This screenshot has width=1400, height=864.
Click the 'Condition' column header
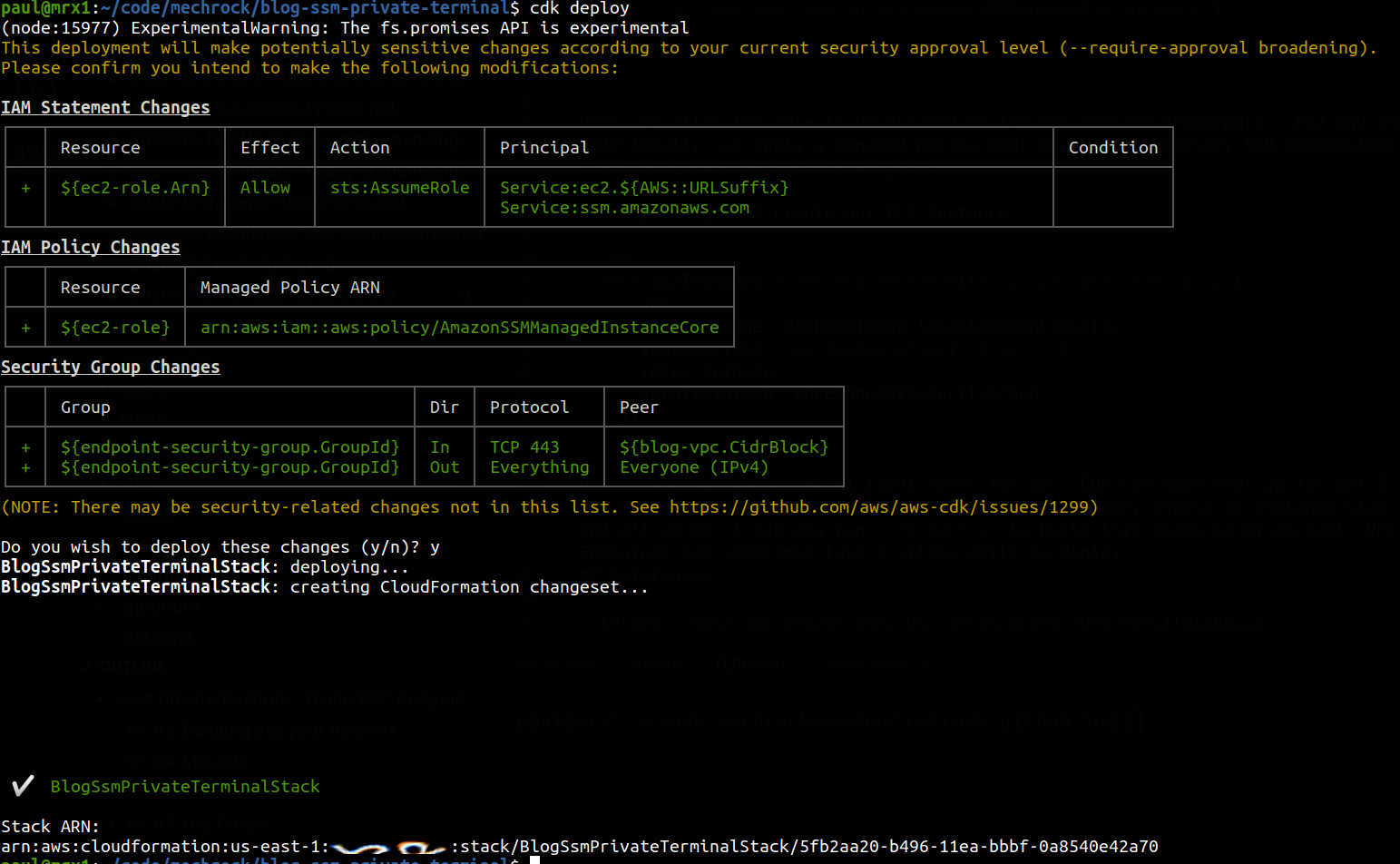[1113, 147]
